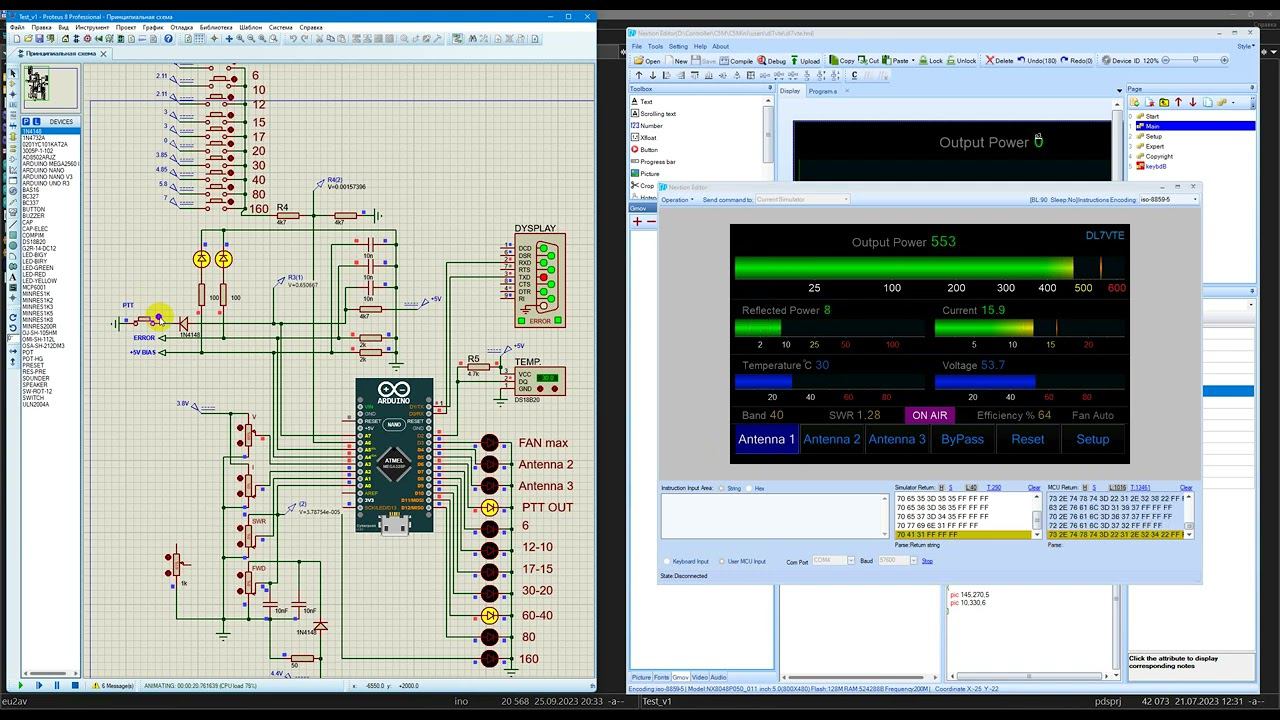Select the Progress bar toolbox component

pos(657,162)
